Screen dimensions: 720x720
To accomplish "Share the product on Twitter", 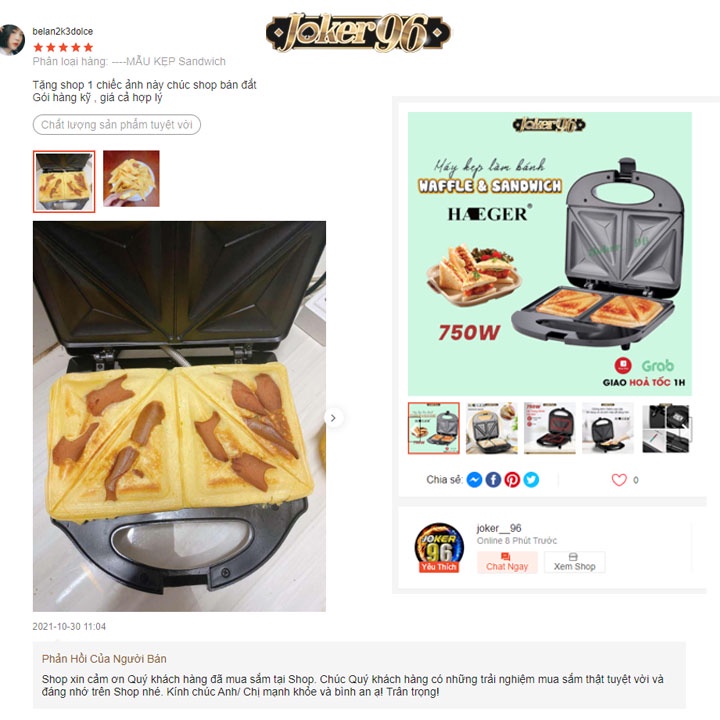I will [x=531, y=480].
